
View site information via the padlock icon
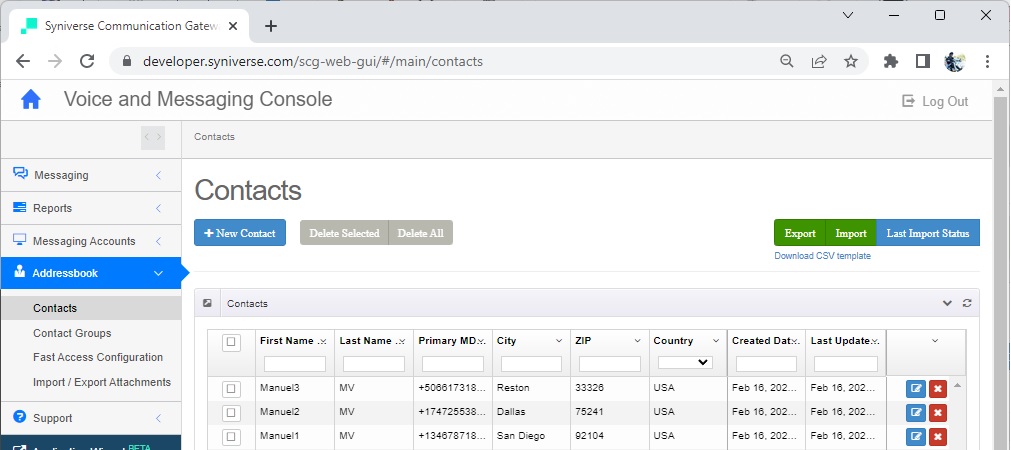tap(126, 61)
